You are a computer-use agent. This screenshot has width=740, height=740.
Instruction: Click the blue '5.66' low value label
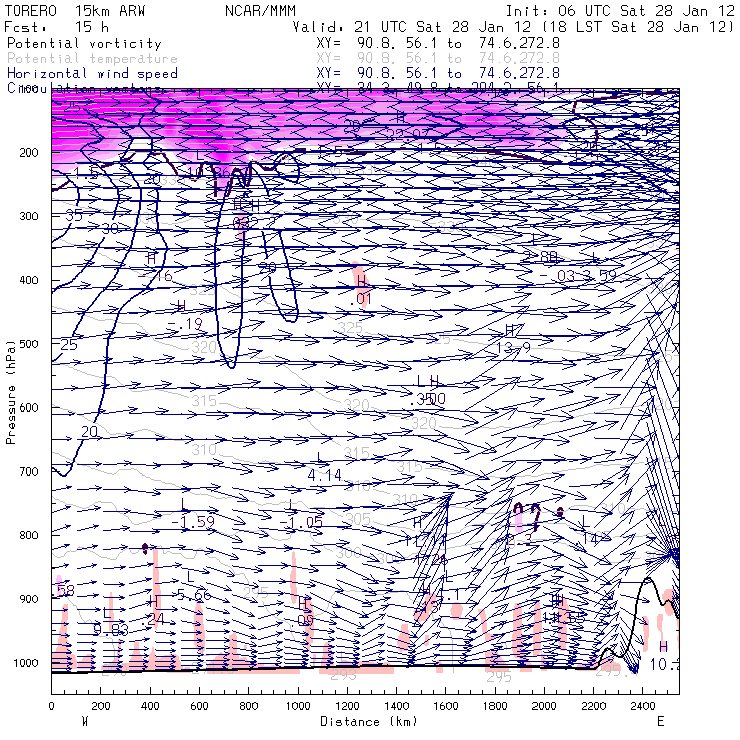click(193, 595)
